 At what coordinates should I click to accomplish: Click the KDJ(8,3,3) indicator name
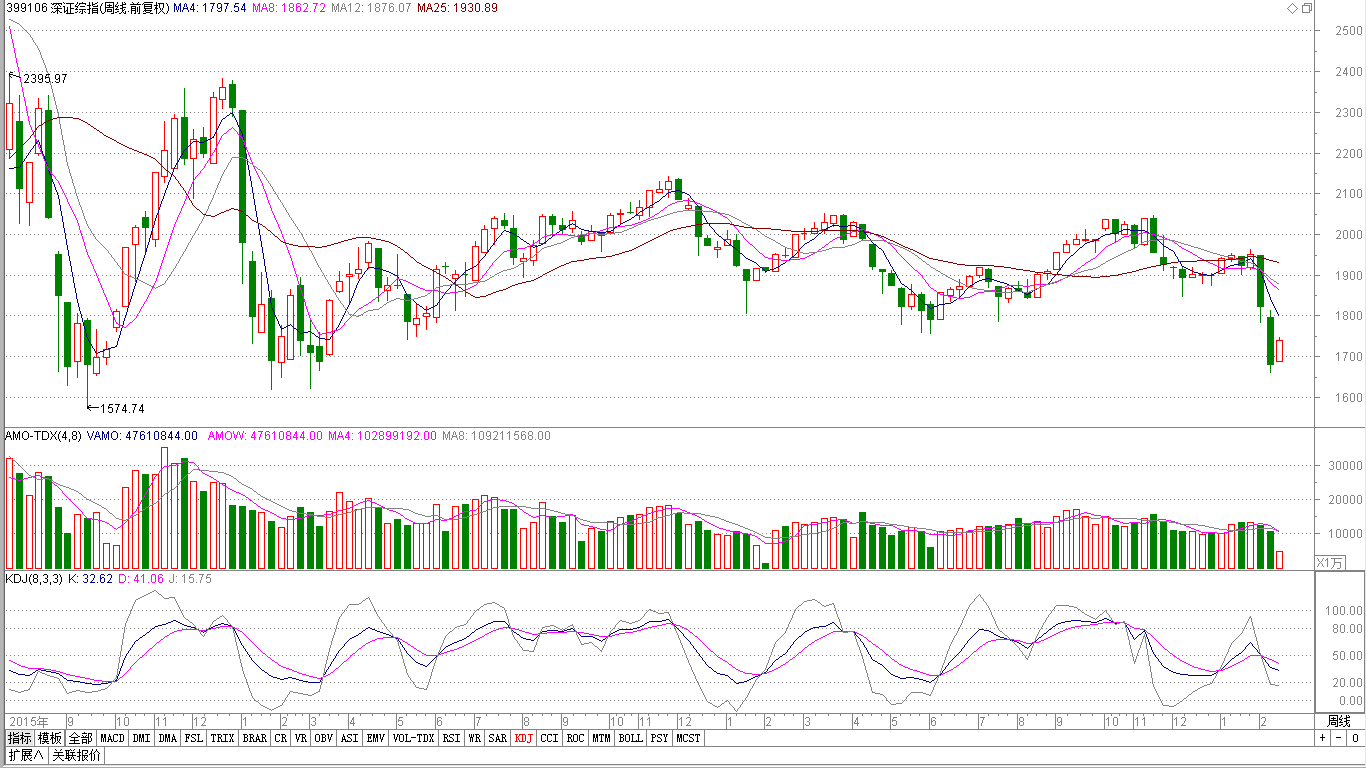pyautogui.click(x=34, y=579)
